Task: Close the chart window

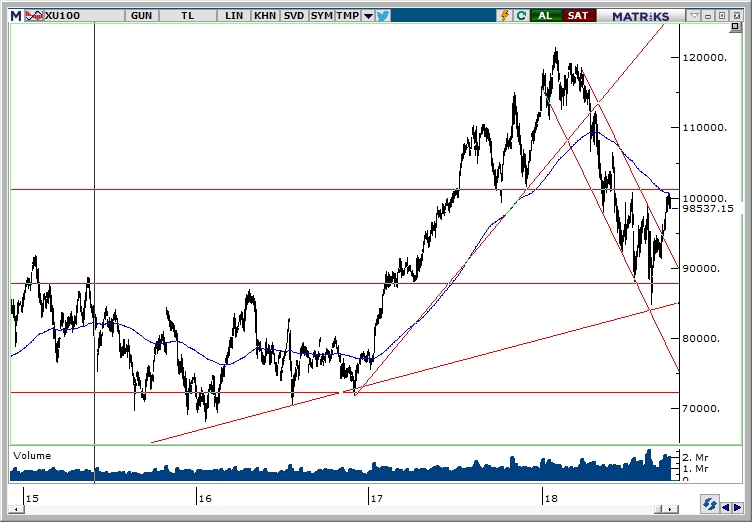Action: 736,16
